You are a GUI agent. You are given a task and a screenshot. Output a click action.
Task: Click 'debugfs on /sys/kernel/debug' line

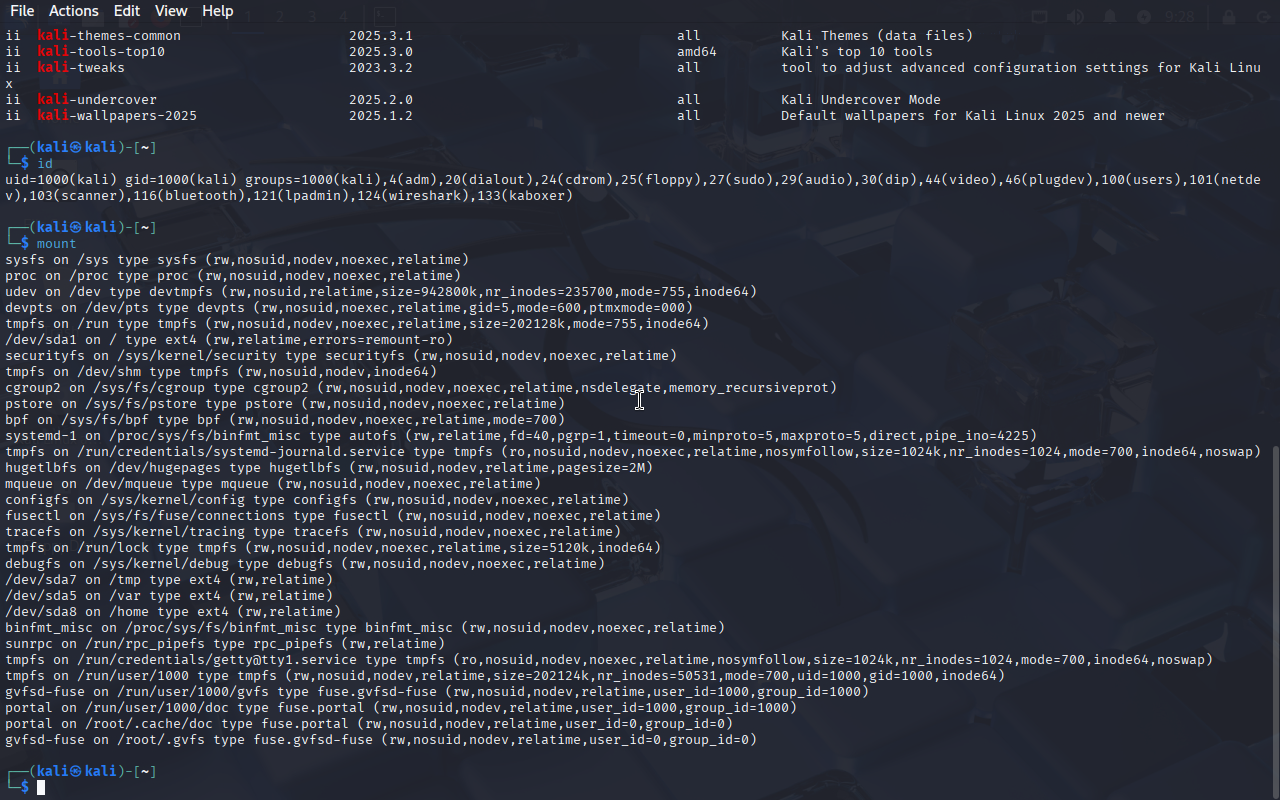click(x=305, y=564)
